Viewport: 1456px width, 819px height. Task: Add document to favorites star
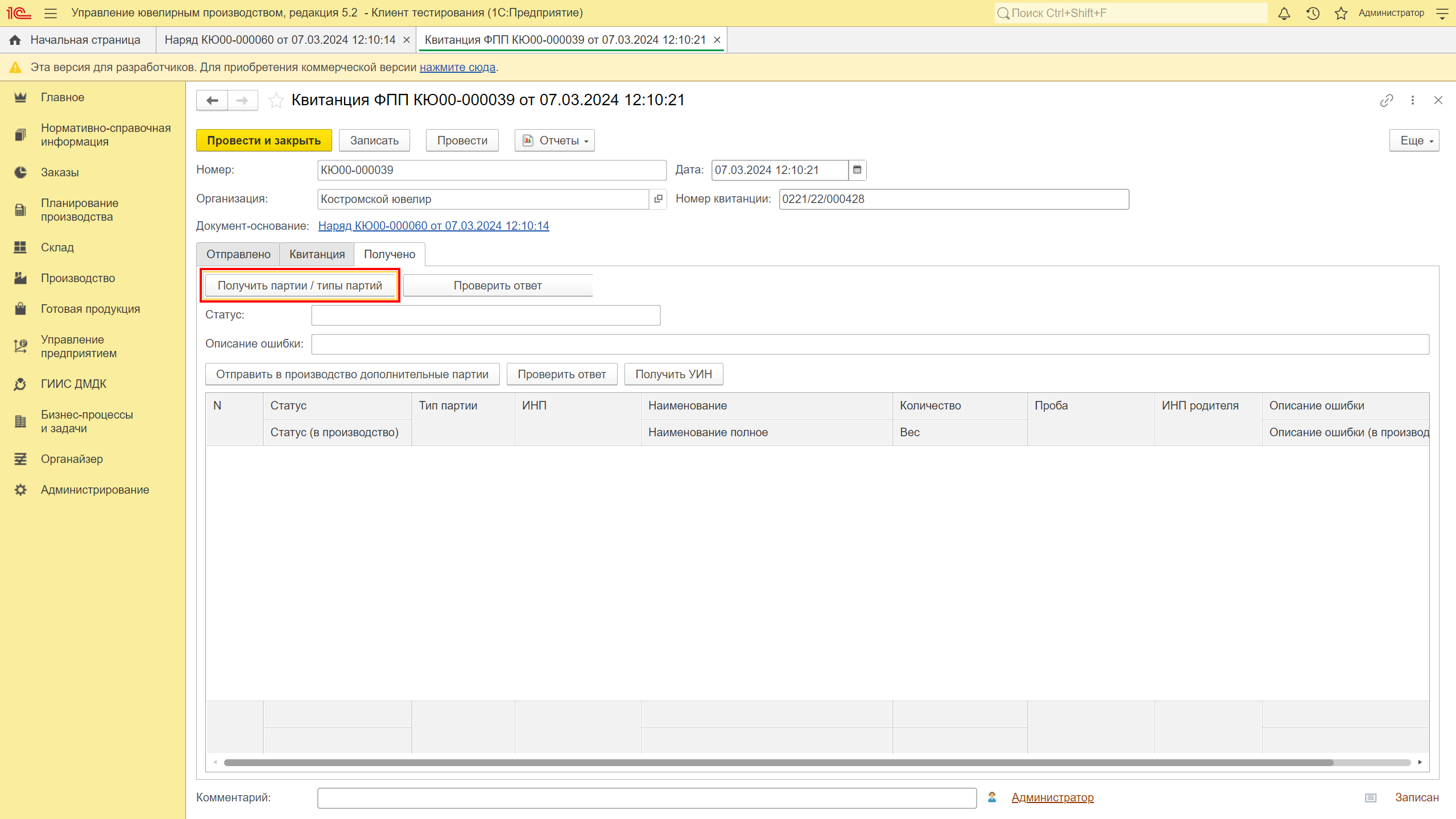point(276,101)
